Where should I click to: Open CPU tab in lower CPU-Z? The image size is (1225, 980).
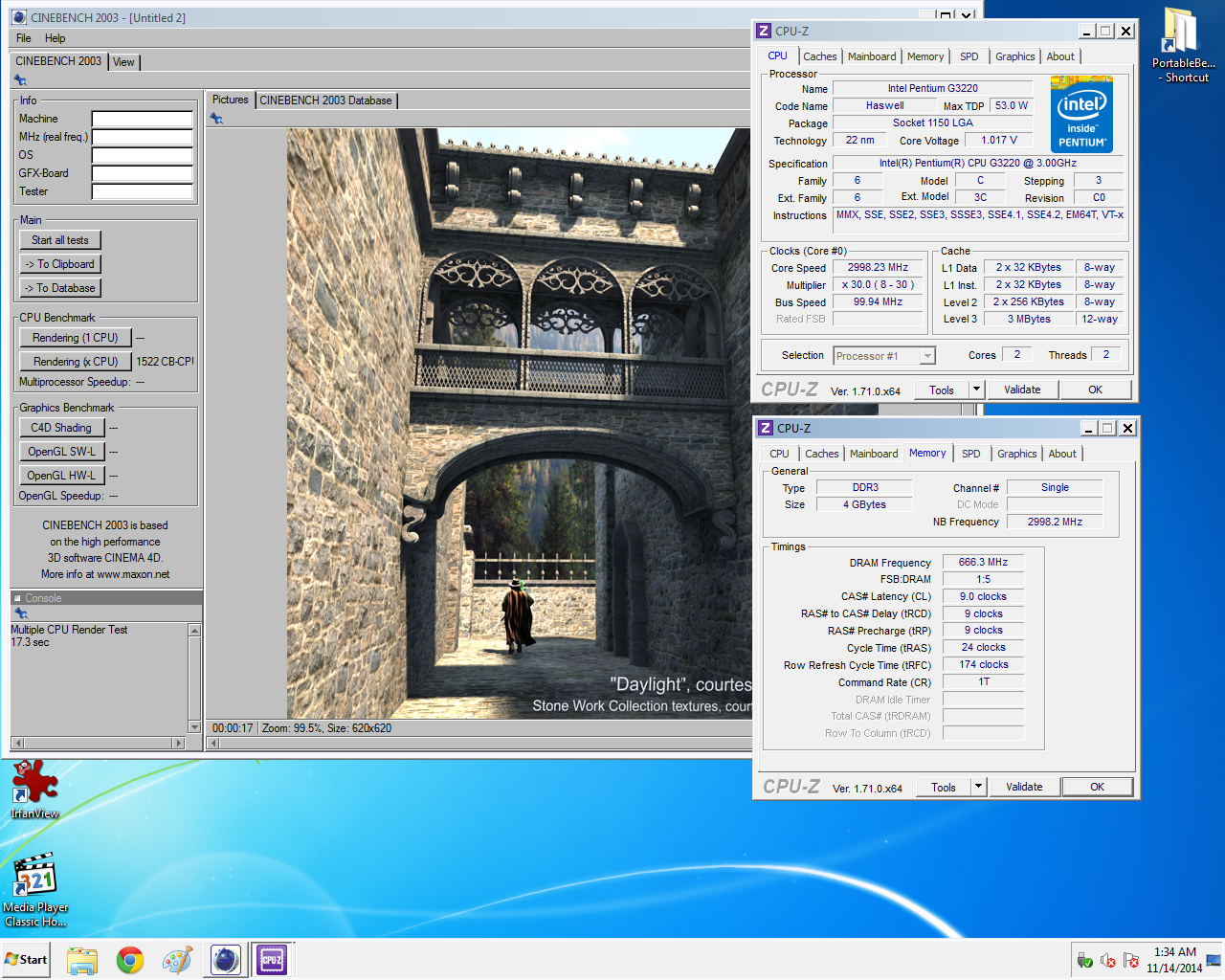click(780, 454)
